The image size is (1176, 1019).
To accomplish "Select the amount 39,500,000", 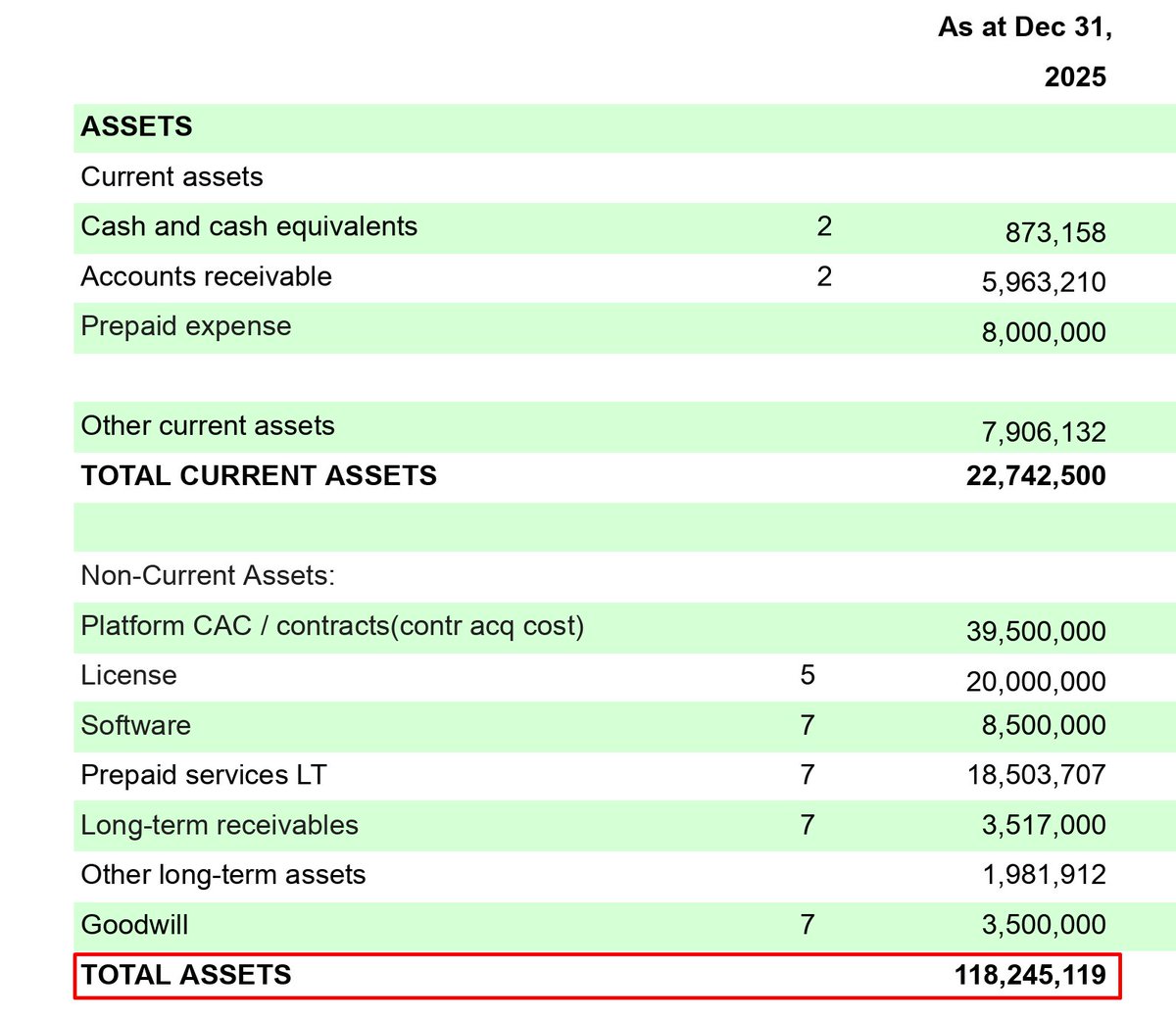I will 1036,632.
